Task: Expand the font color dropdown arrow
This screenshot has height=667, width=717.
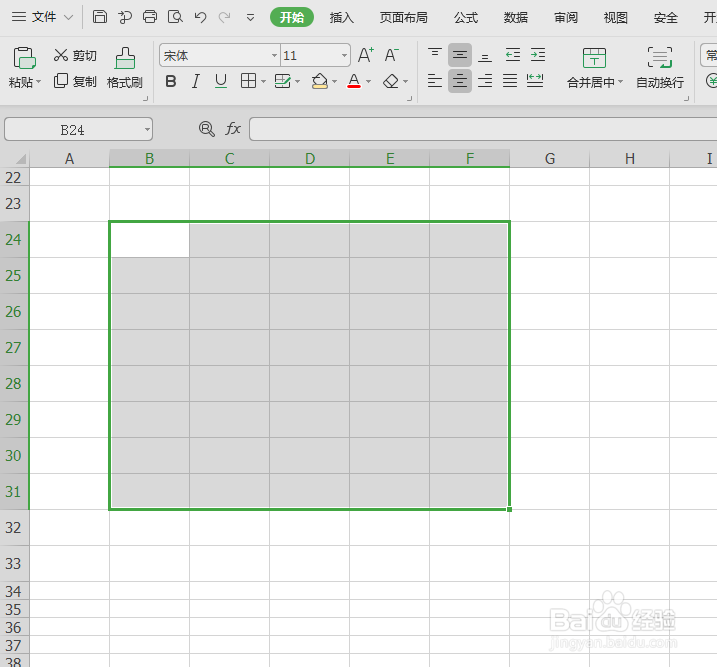Action: click(x=369, y=82)
